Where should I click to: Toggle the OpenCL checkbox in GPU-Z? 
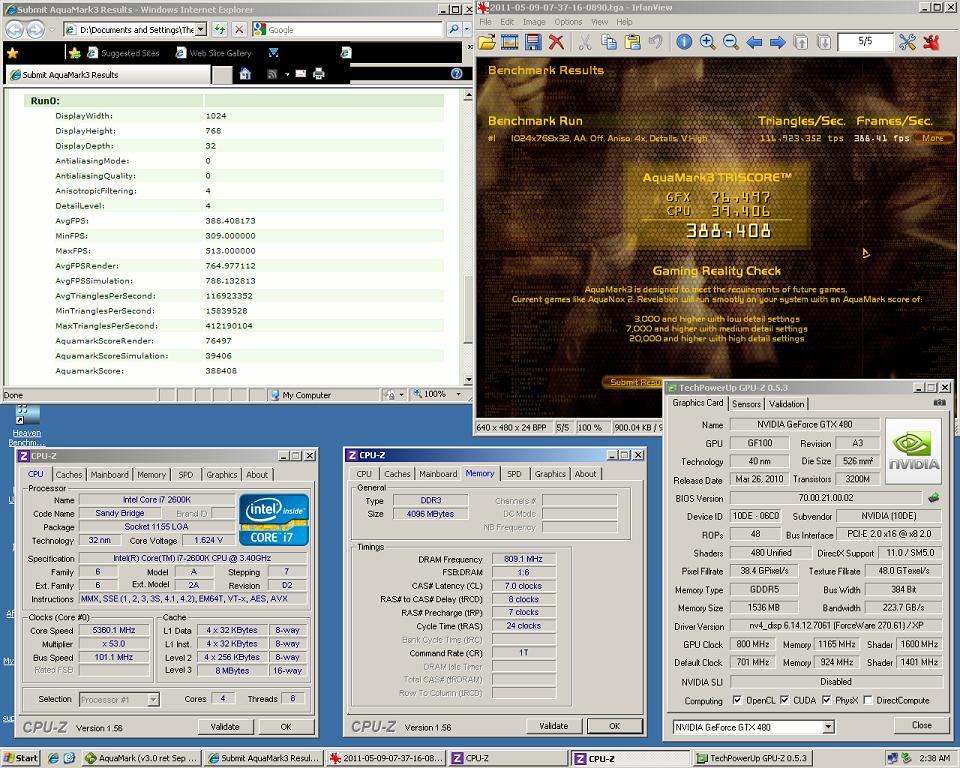coord(737,700)
